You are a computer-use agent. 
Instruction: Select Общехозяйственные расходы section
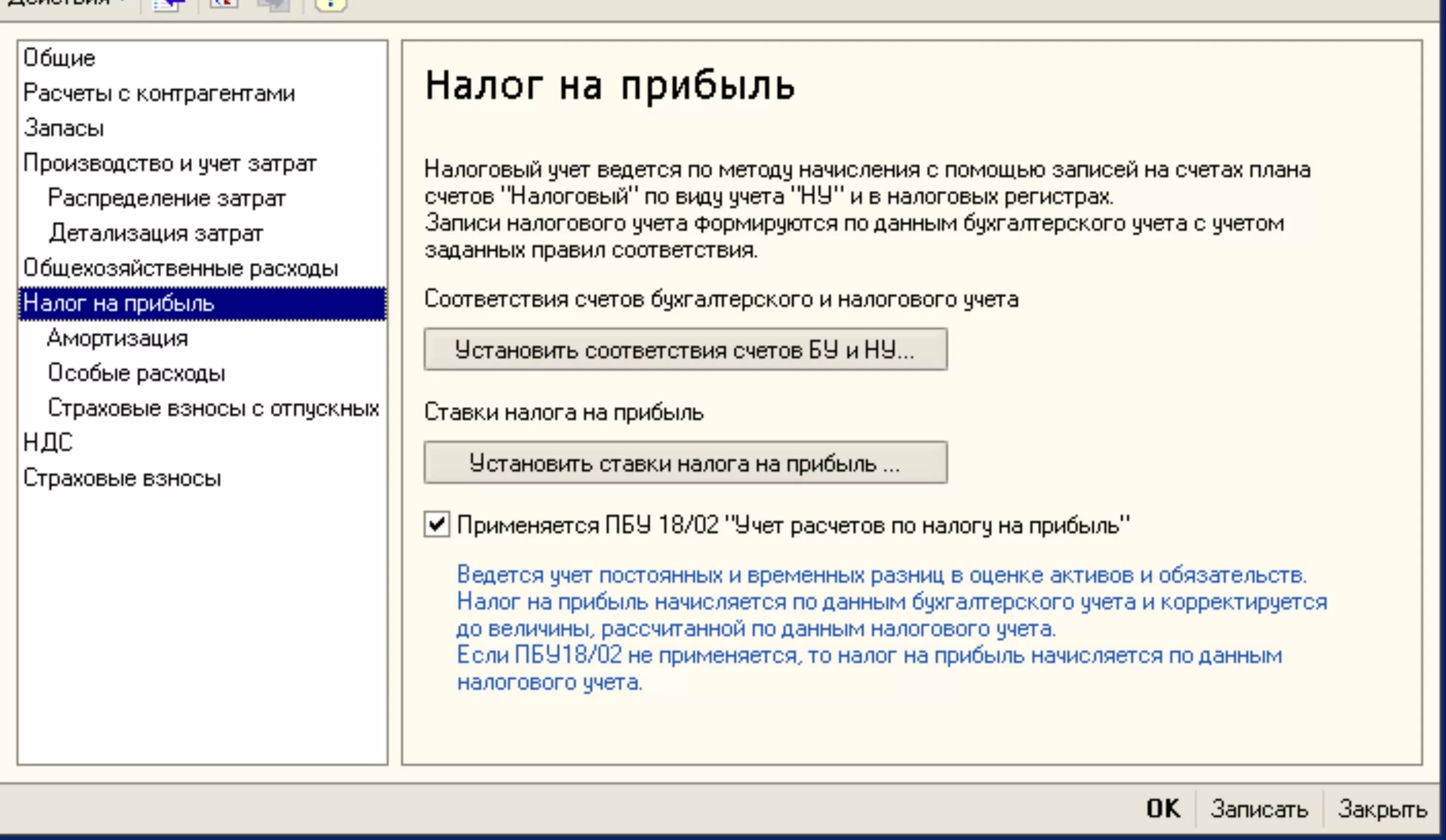click(x=181, y=268)
